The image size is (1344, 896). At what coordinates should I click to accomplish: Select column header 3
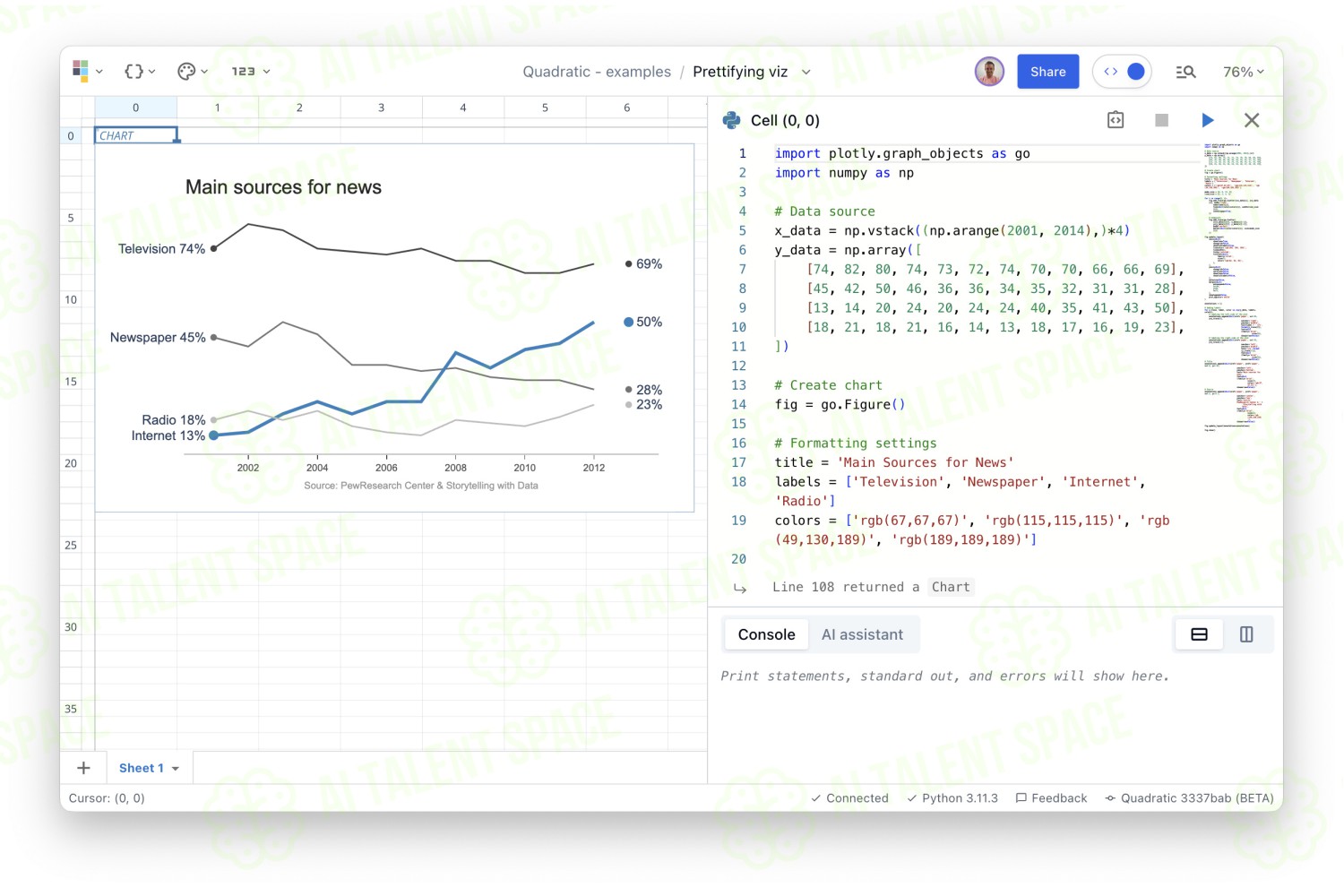pyautogui.click(x=381, y=108)
